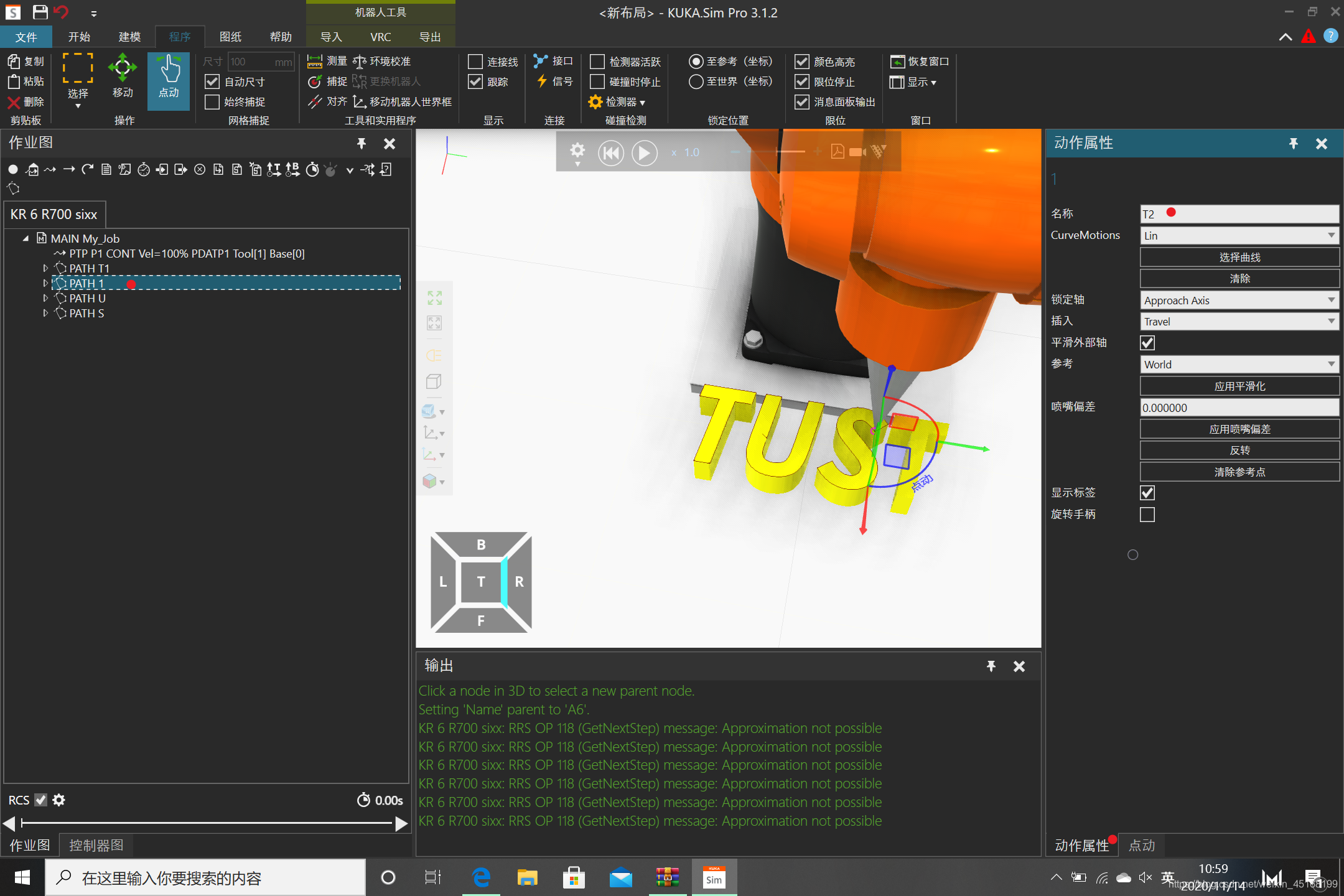
Task: Click the play button in simulation toolbar
Action: point(644,152)
